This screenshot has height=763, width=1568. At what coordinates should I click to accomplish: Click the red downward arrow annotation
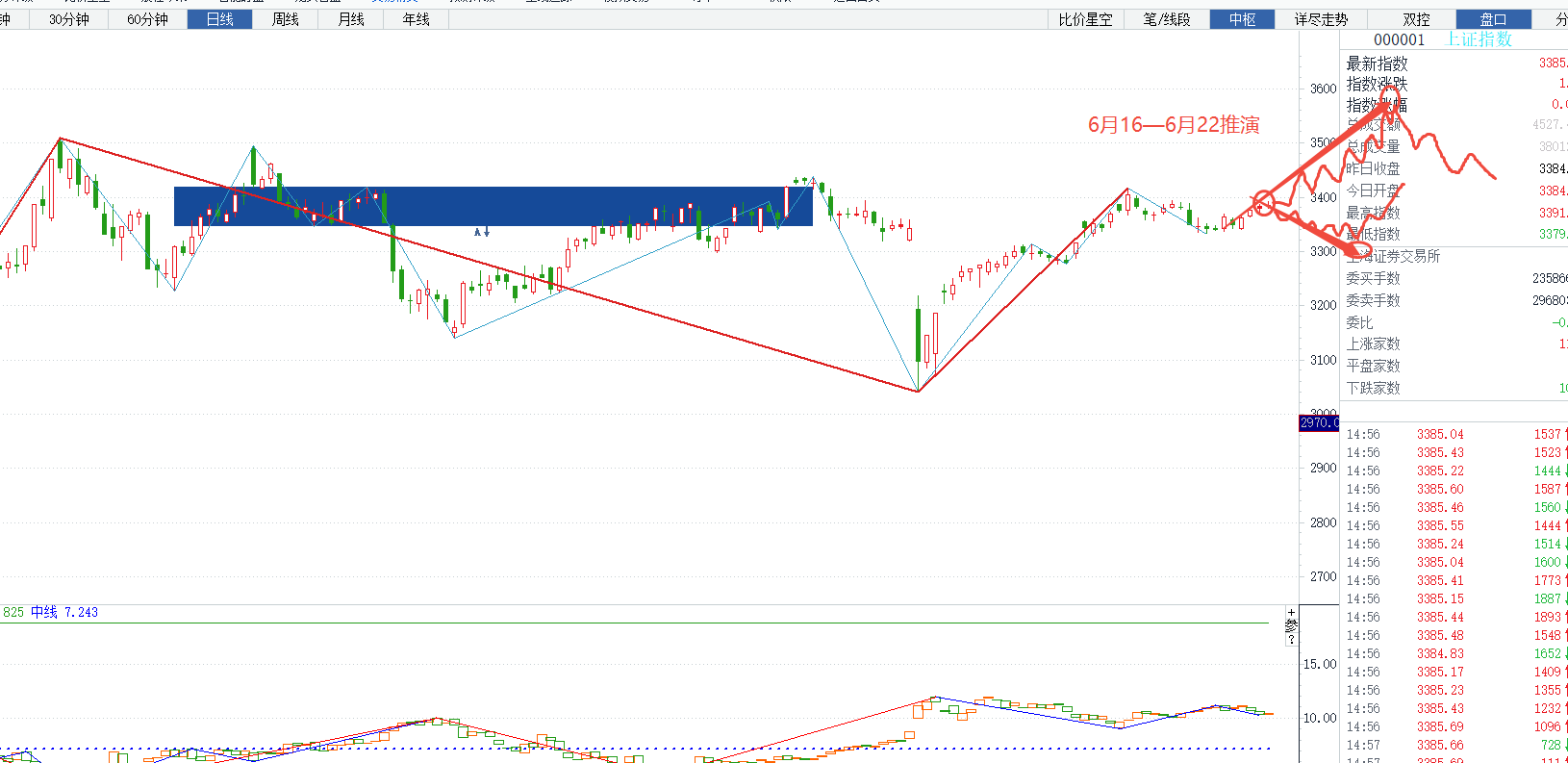pos(1328,234)
